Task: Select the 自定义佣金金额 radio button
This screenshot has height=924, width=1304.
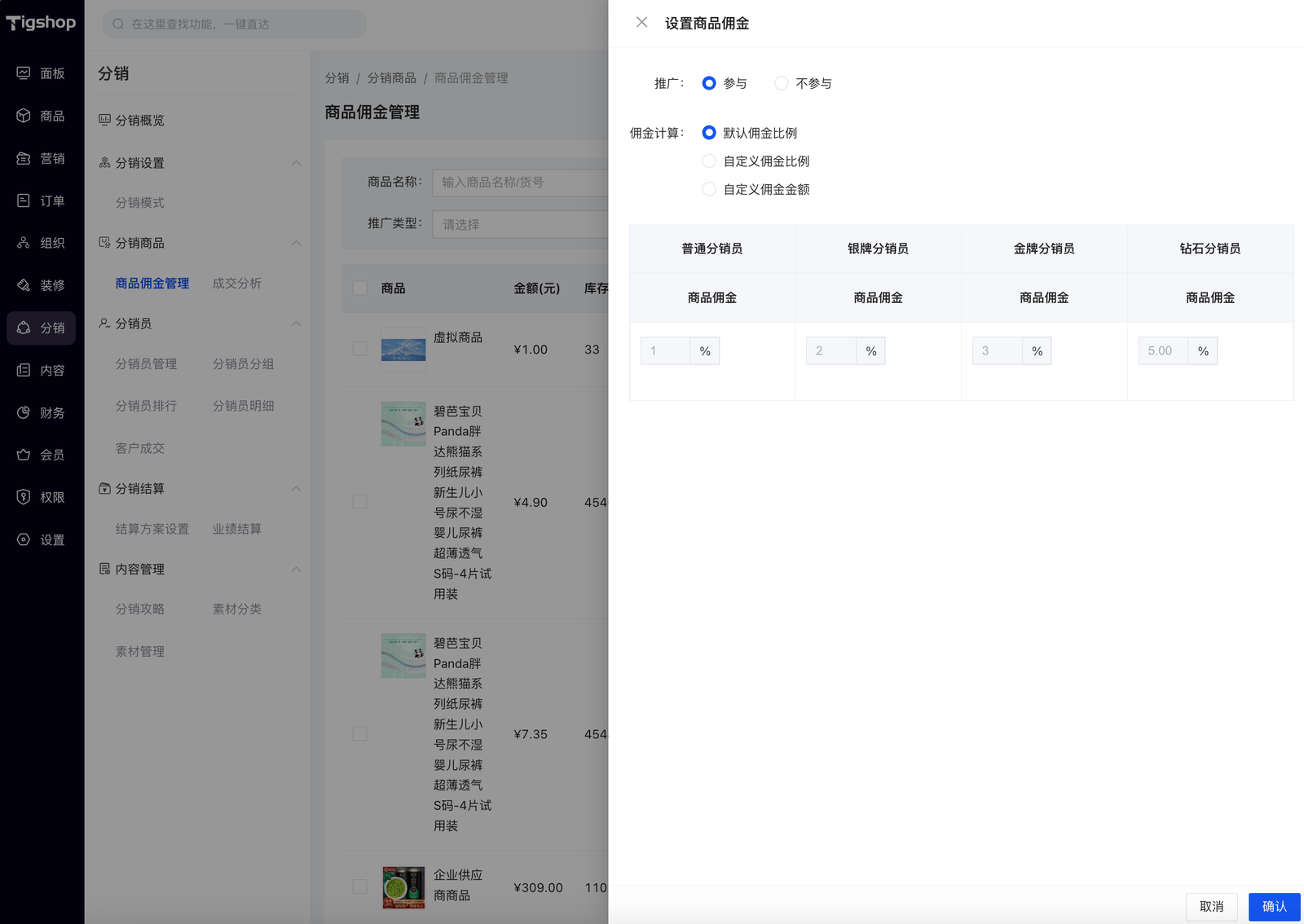Action: [x=709, y=189]
